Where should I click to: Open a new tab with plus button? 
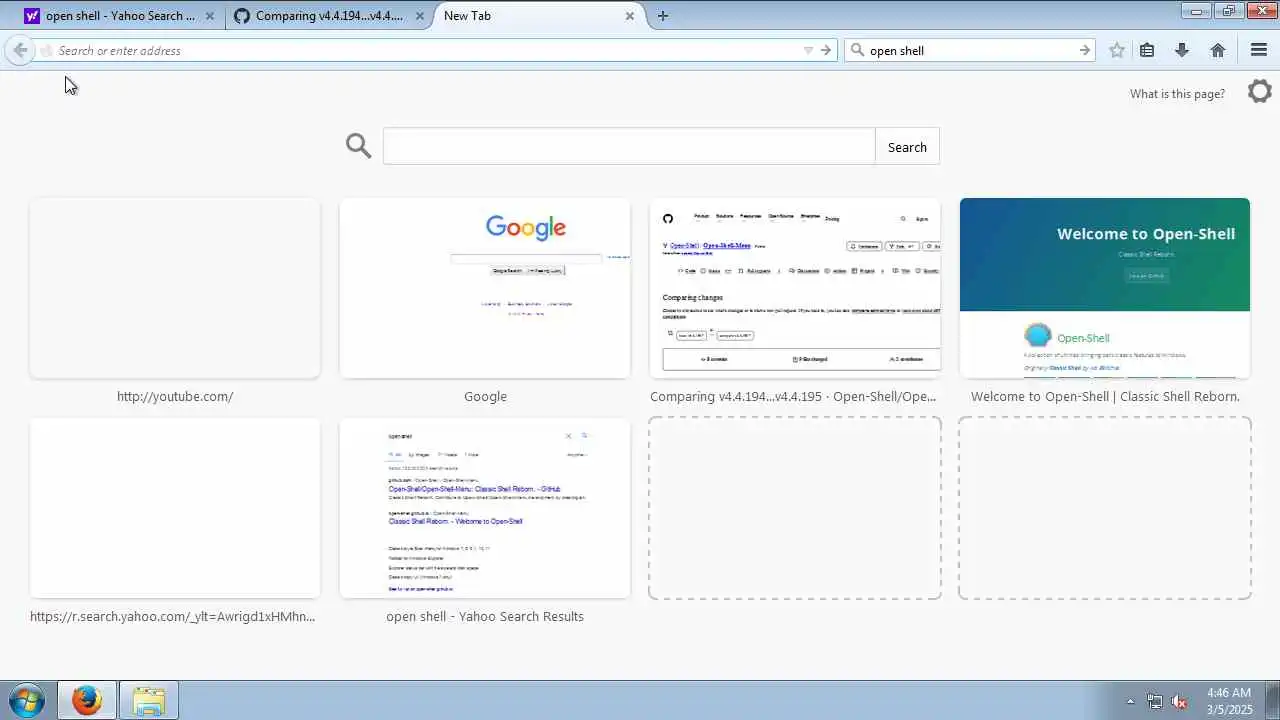pyautogui.click(x=663, y=16)
